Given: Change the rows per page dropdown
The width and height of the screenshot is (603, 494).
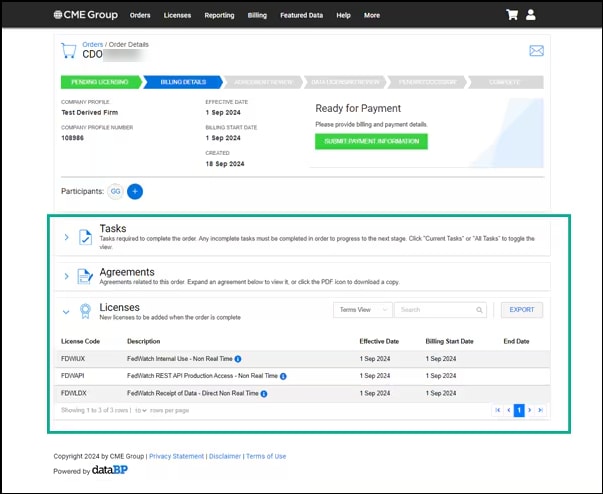Looking at the screenshot, I should [x=141, y=410].
